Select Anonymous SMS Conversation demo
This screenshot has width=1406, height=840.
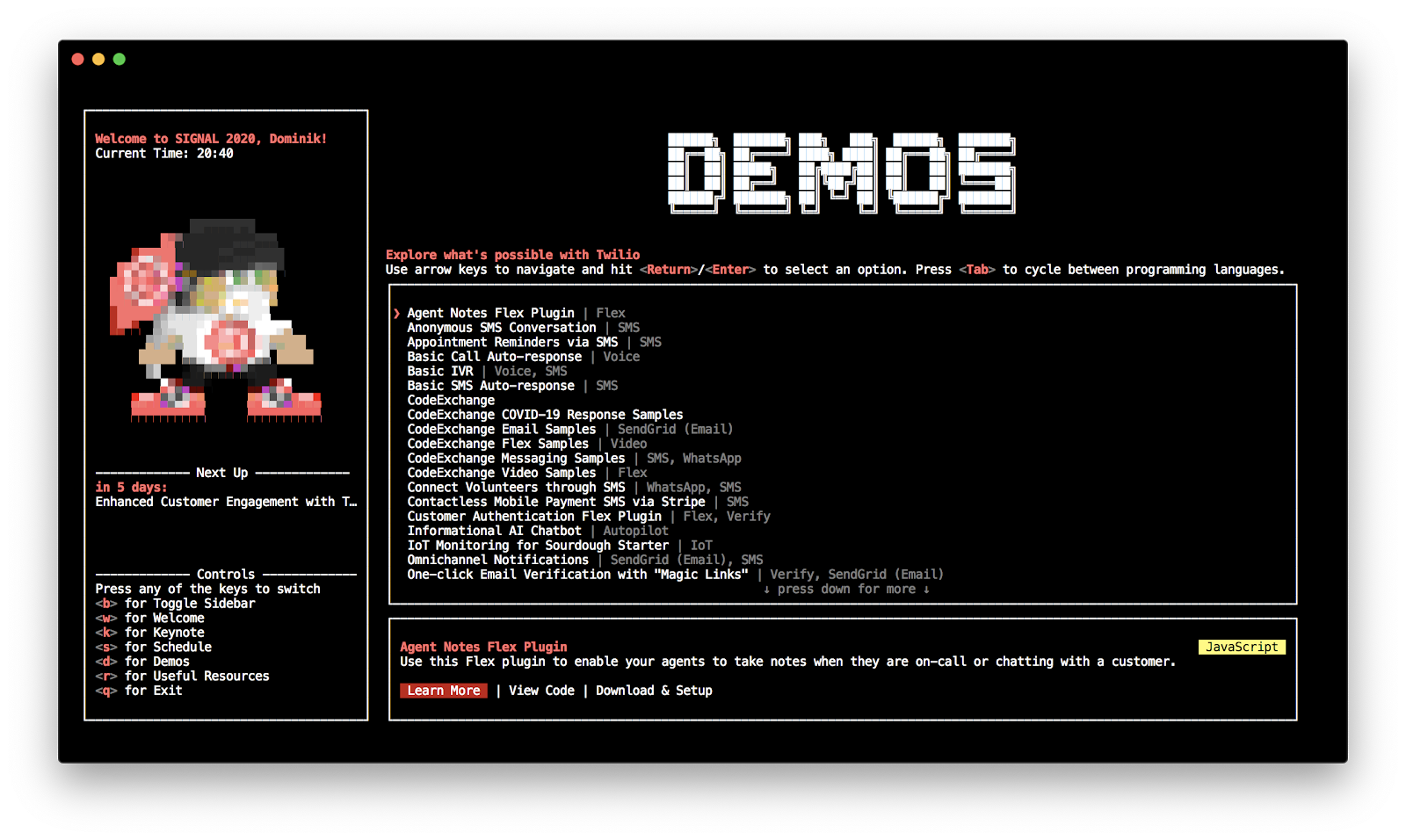point(523,328)
